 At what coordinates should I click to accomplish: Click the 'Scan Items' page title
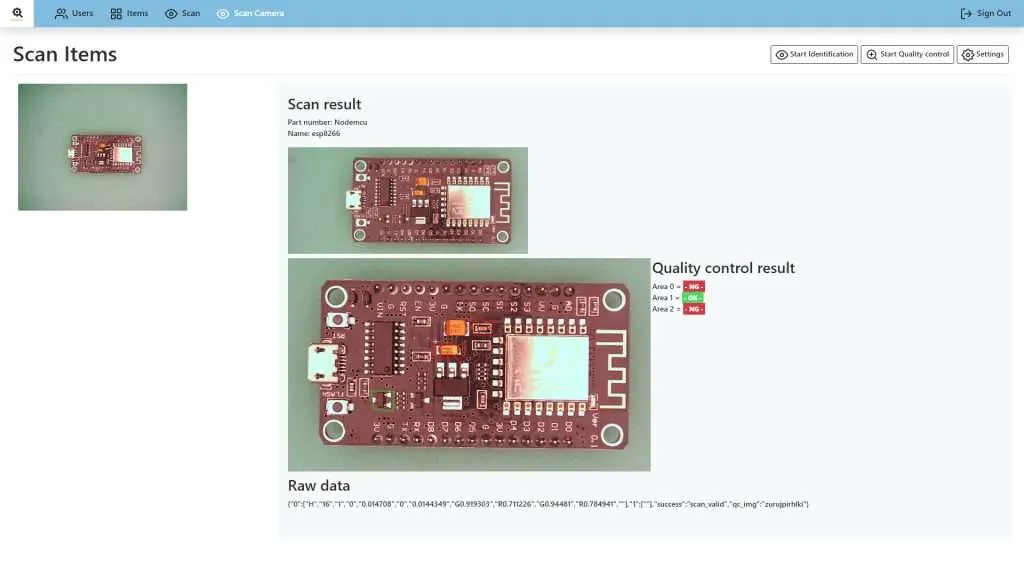(x=65, y=54)
